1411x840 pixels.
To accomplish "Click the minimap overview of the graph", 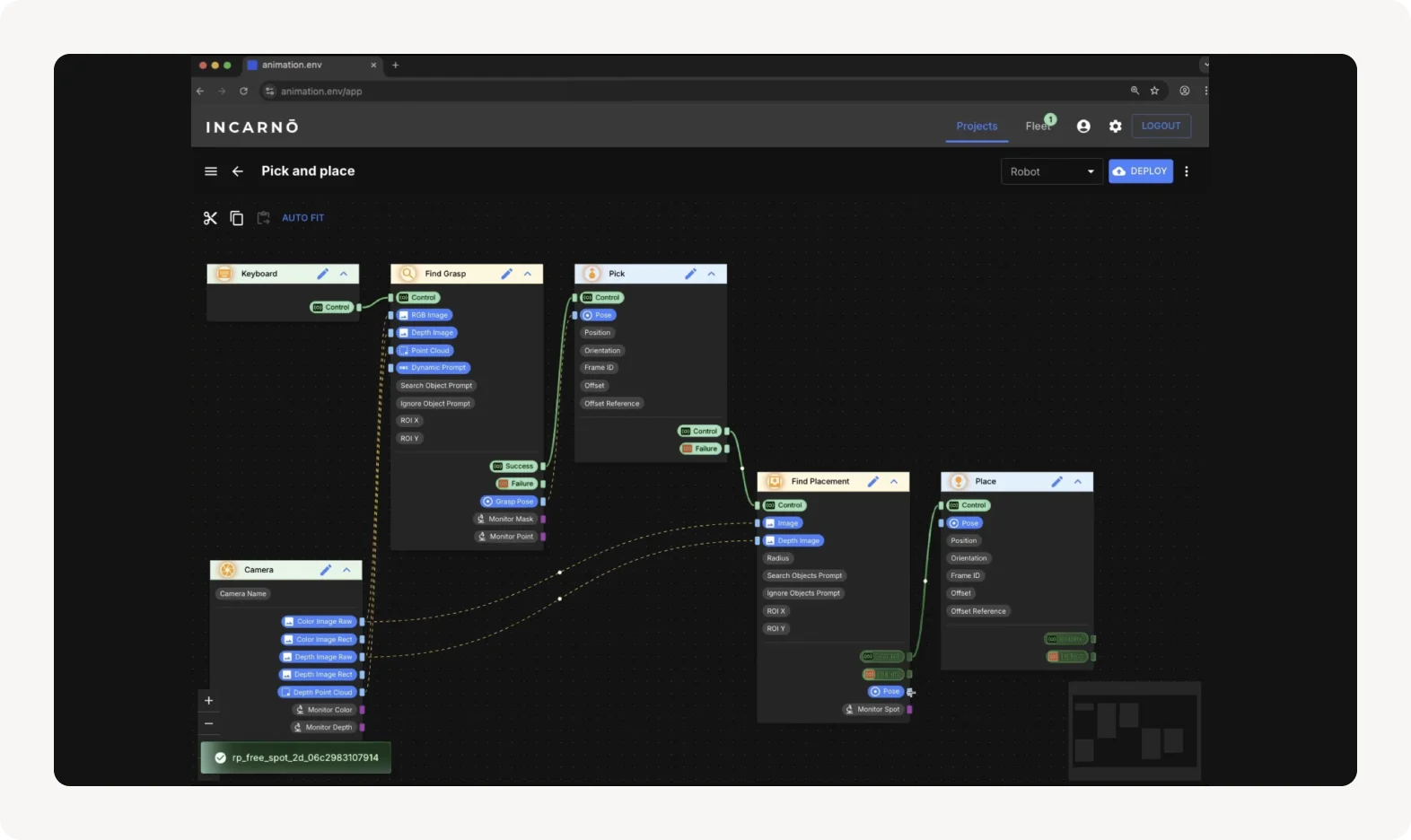I will (1135, 731).
